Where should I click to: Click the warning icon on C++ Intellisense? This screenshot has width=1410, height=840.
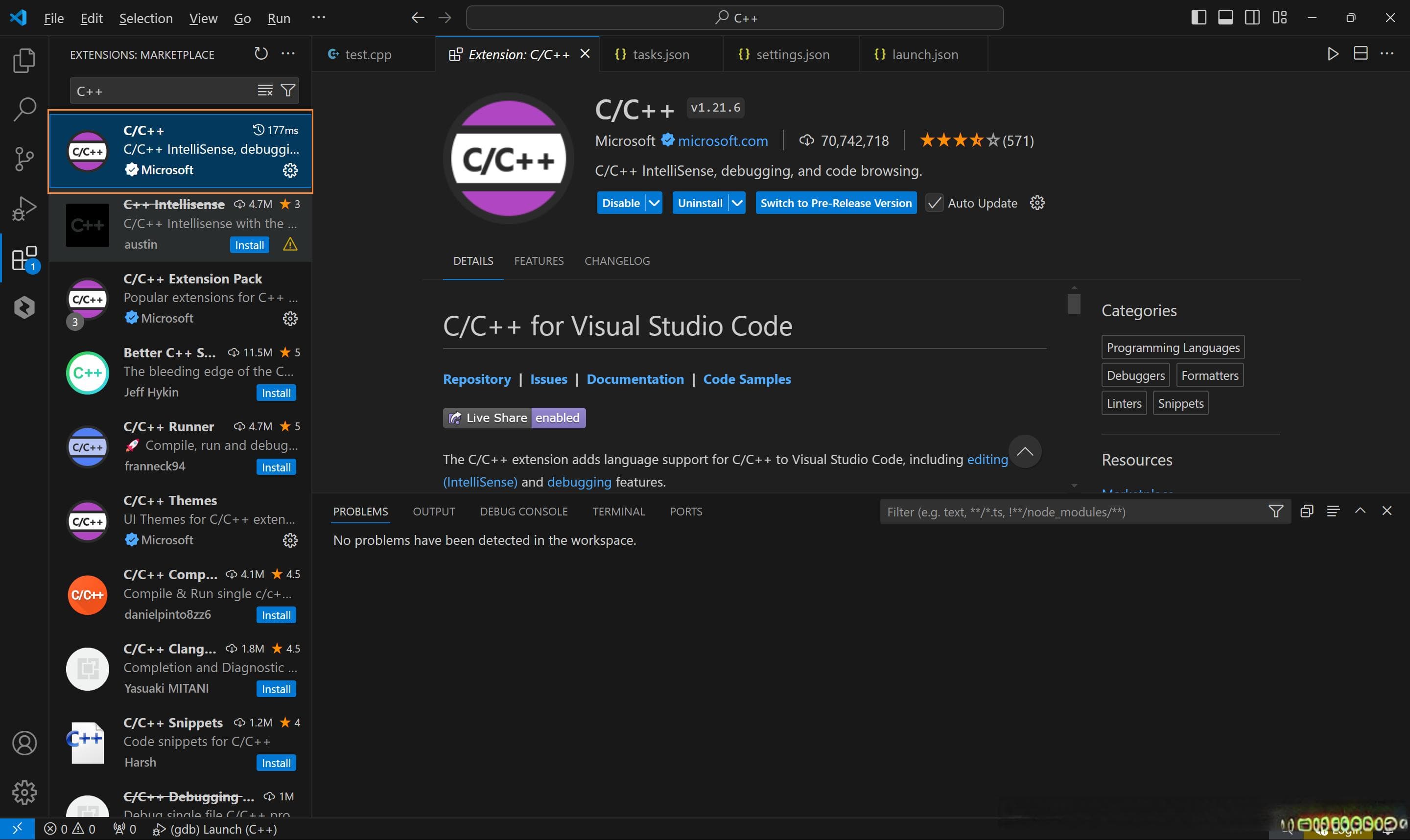tap(290, 245)
